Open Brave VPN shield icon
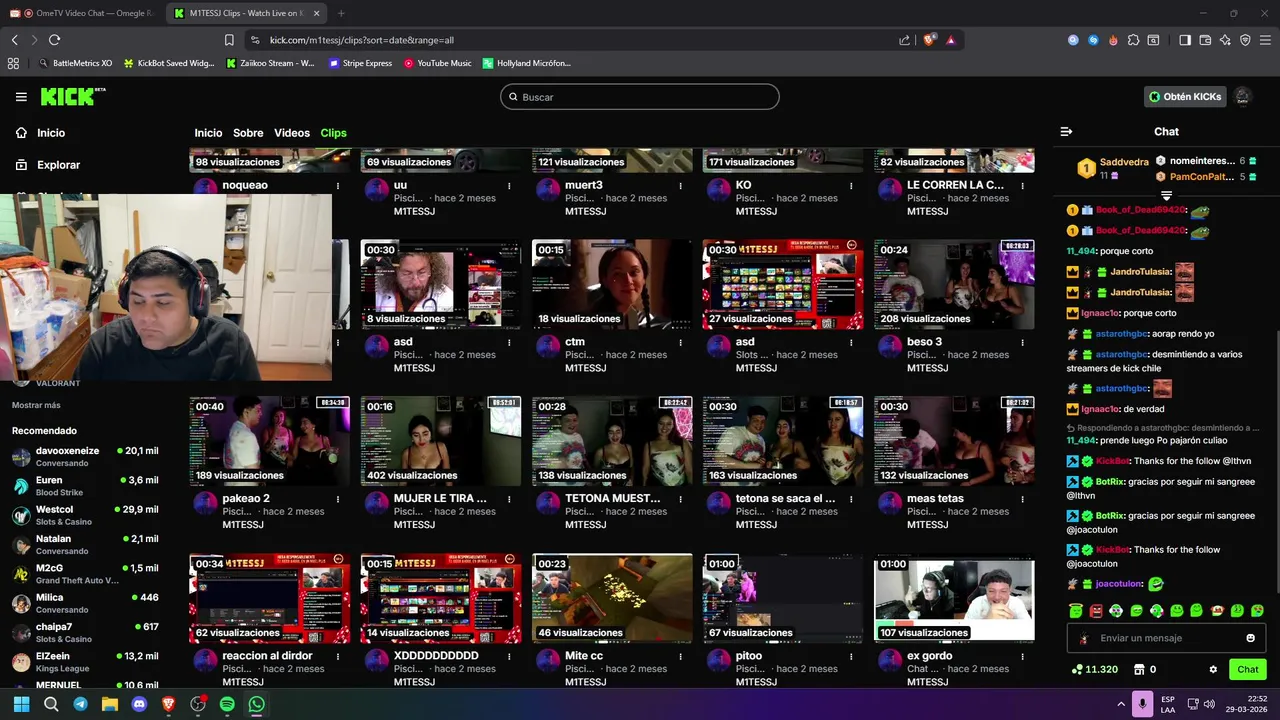 1245,40
